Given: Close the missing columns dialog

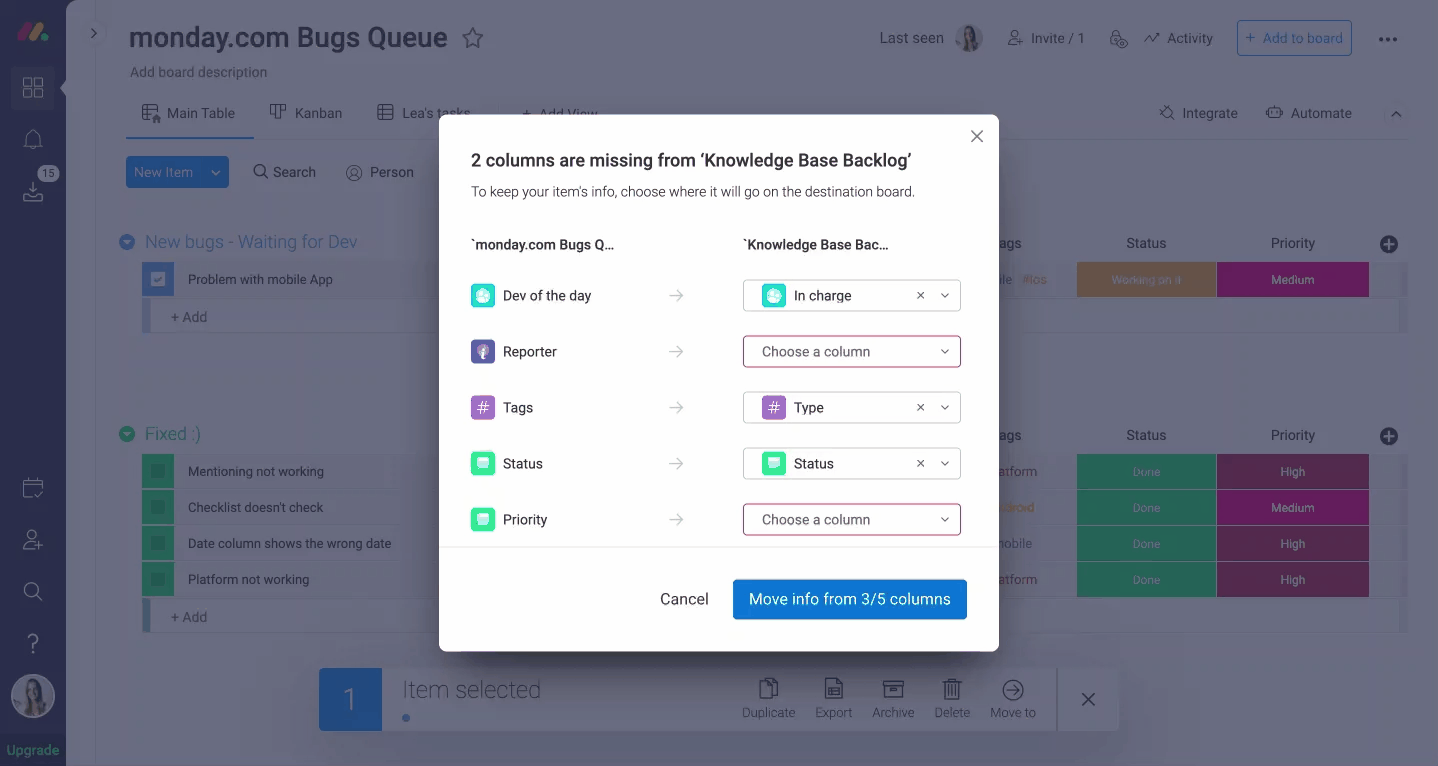Looking at the screenshot, I should 977,136.
